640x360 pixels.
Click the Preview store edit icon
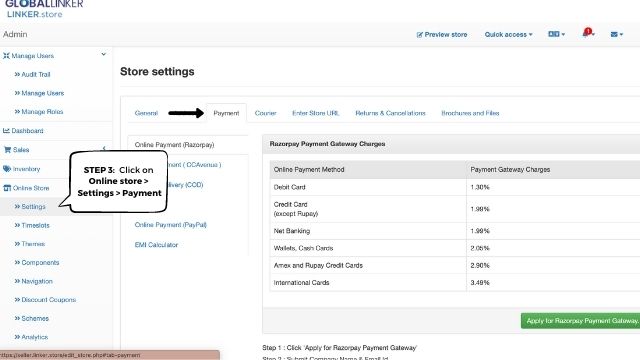pyautogui.click(x=420, y=35)
